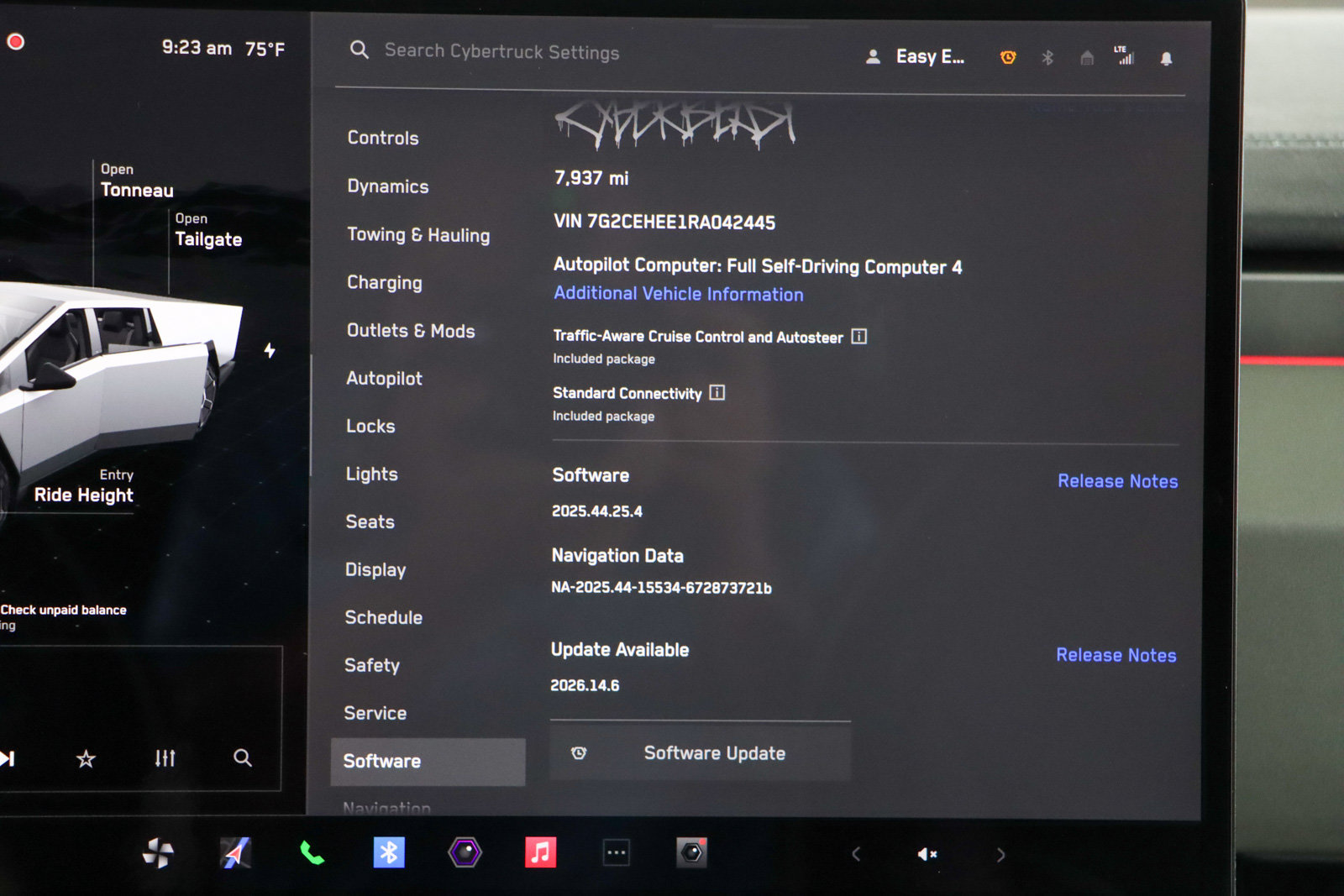Tap Entry Ride Height control
1344x896 pixels.
coord(83,487)
